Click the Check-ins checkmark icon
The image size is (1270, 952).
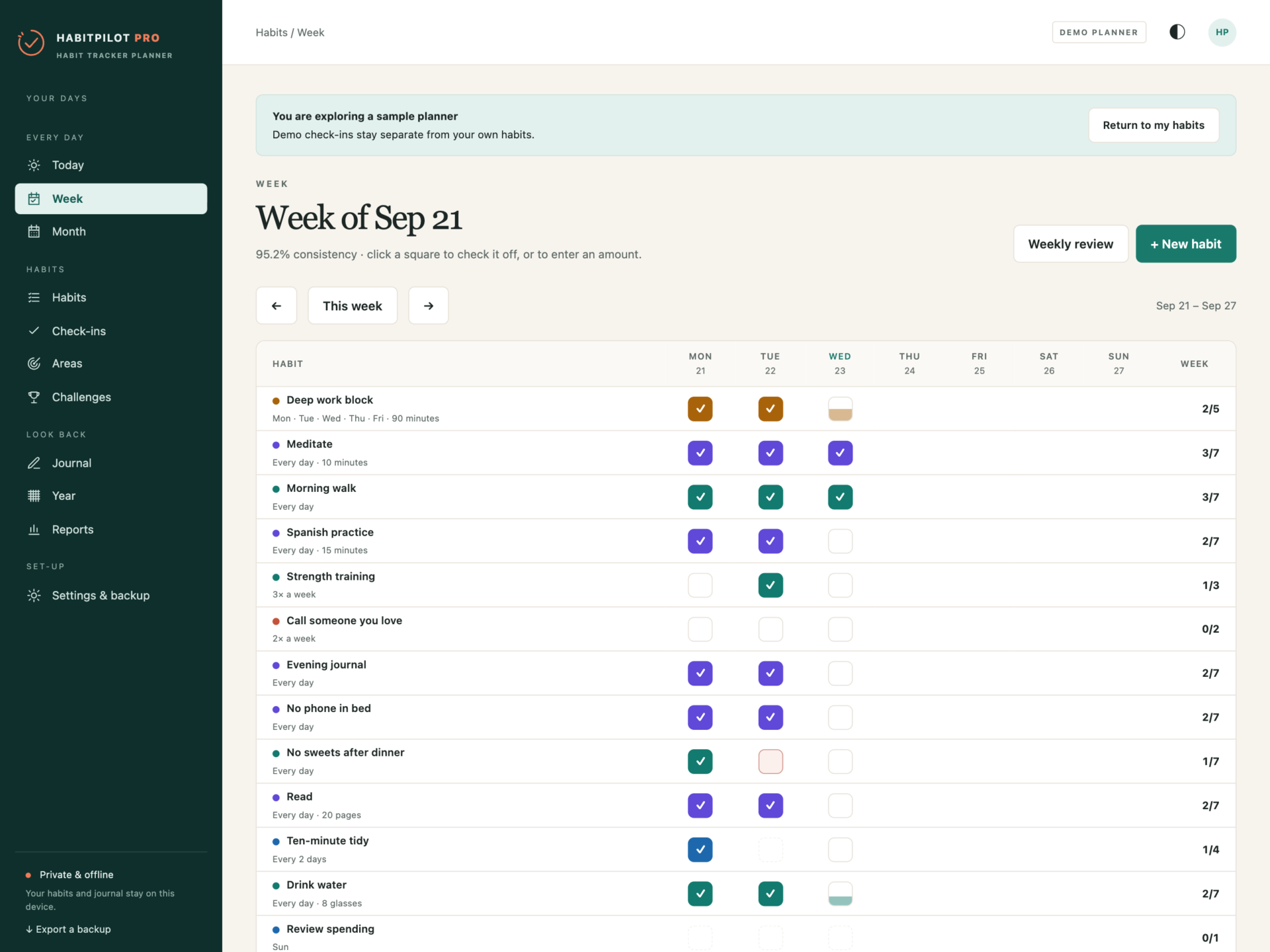pos(34,331)
